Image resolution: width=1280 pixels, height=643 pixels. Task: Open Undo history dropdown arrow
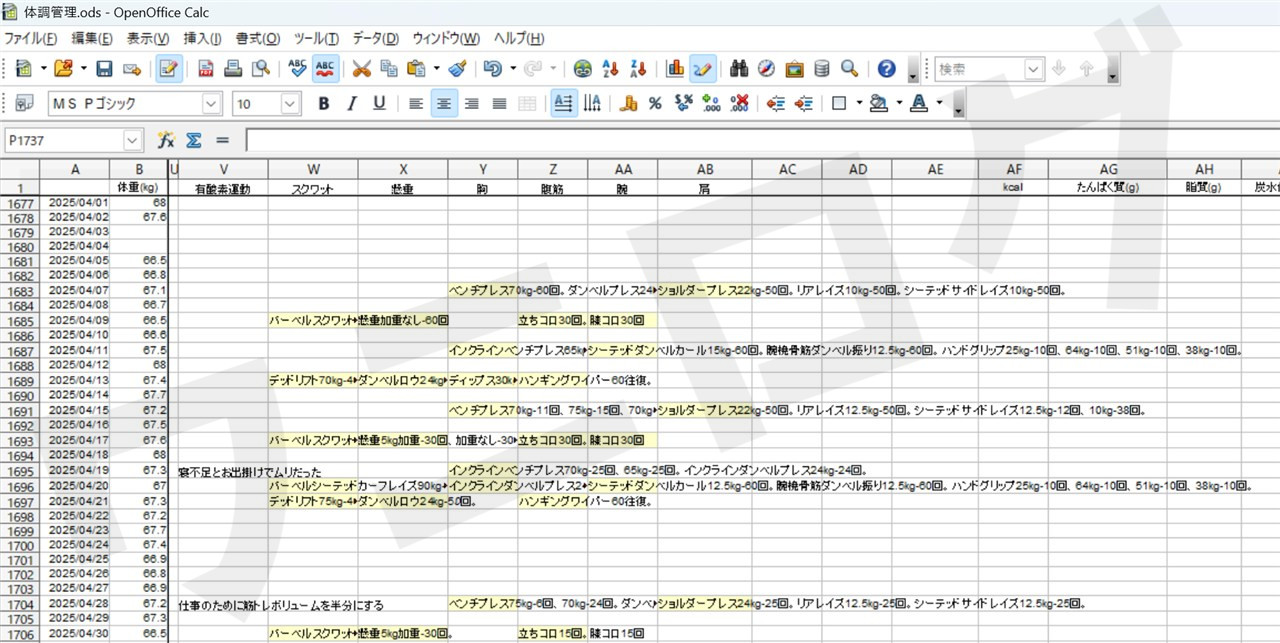tap(512, 69)
